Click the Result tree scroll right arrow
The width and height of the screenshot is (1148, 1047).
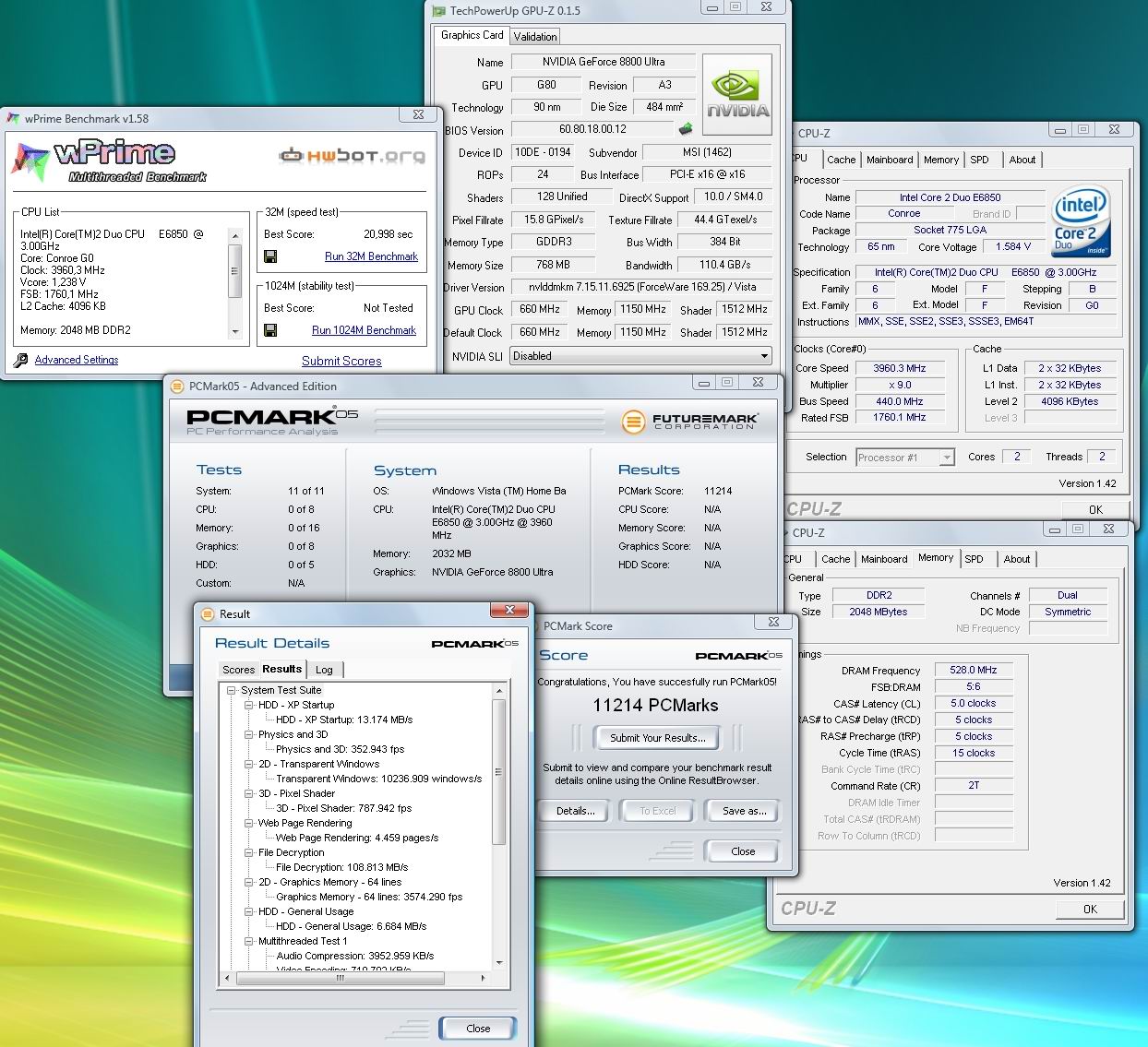tap(484, 978)
